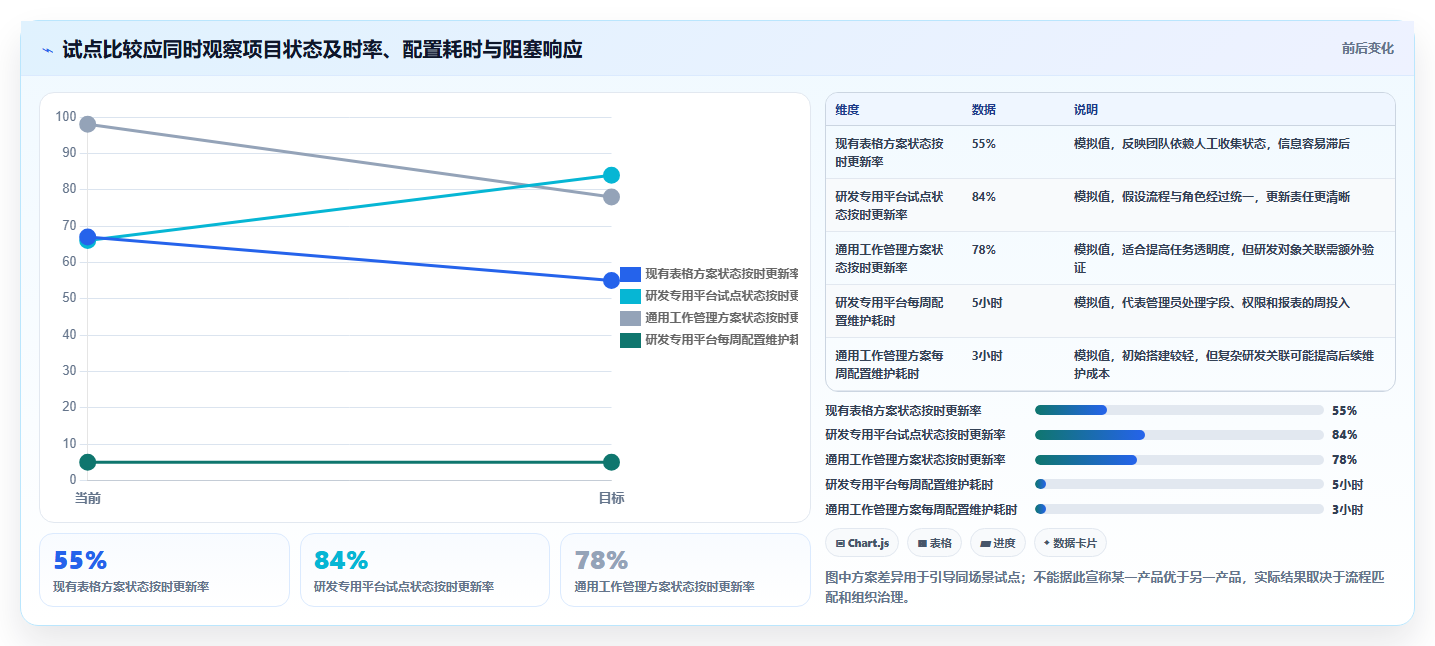Click the 78% value in the table

(983, 250)
